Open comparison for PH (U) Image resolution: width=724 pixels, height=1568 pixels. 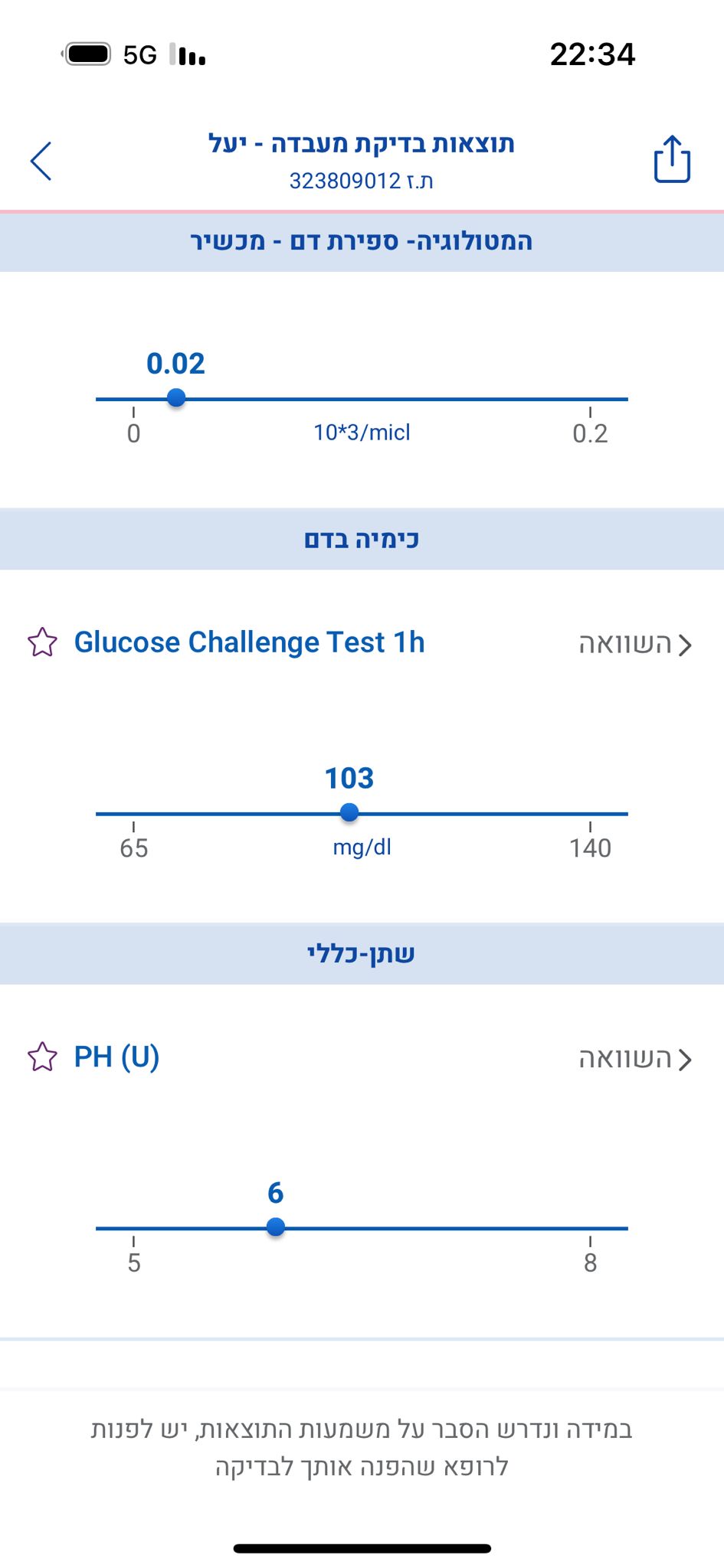(x=635, y=1059)
